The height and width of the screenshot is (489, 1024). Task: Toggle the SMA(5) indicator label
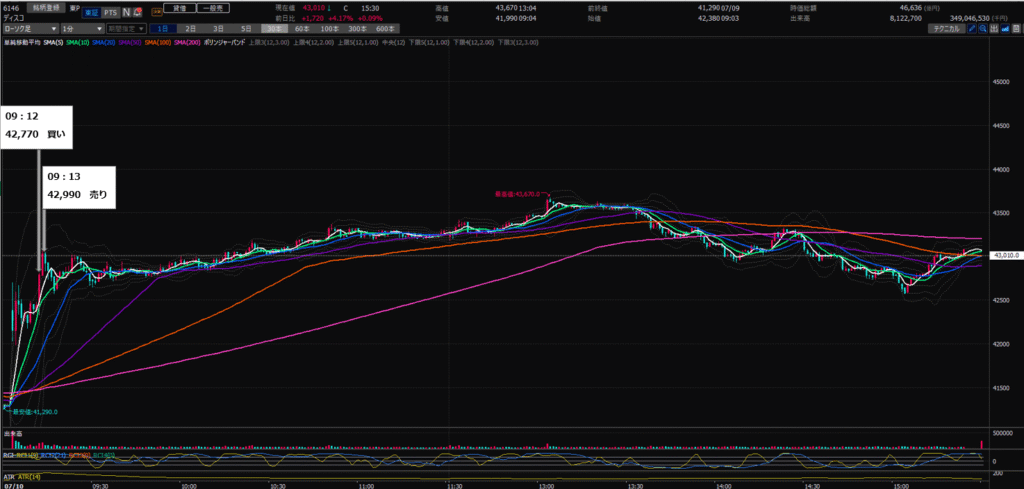pyautogui.click(x=53, y=42)
